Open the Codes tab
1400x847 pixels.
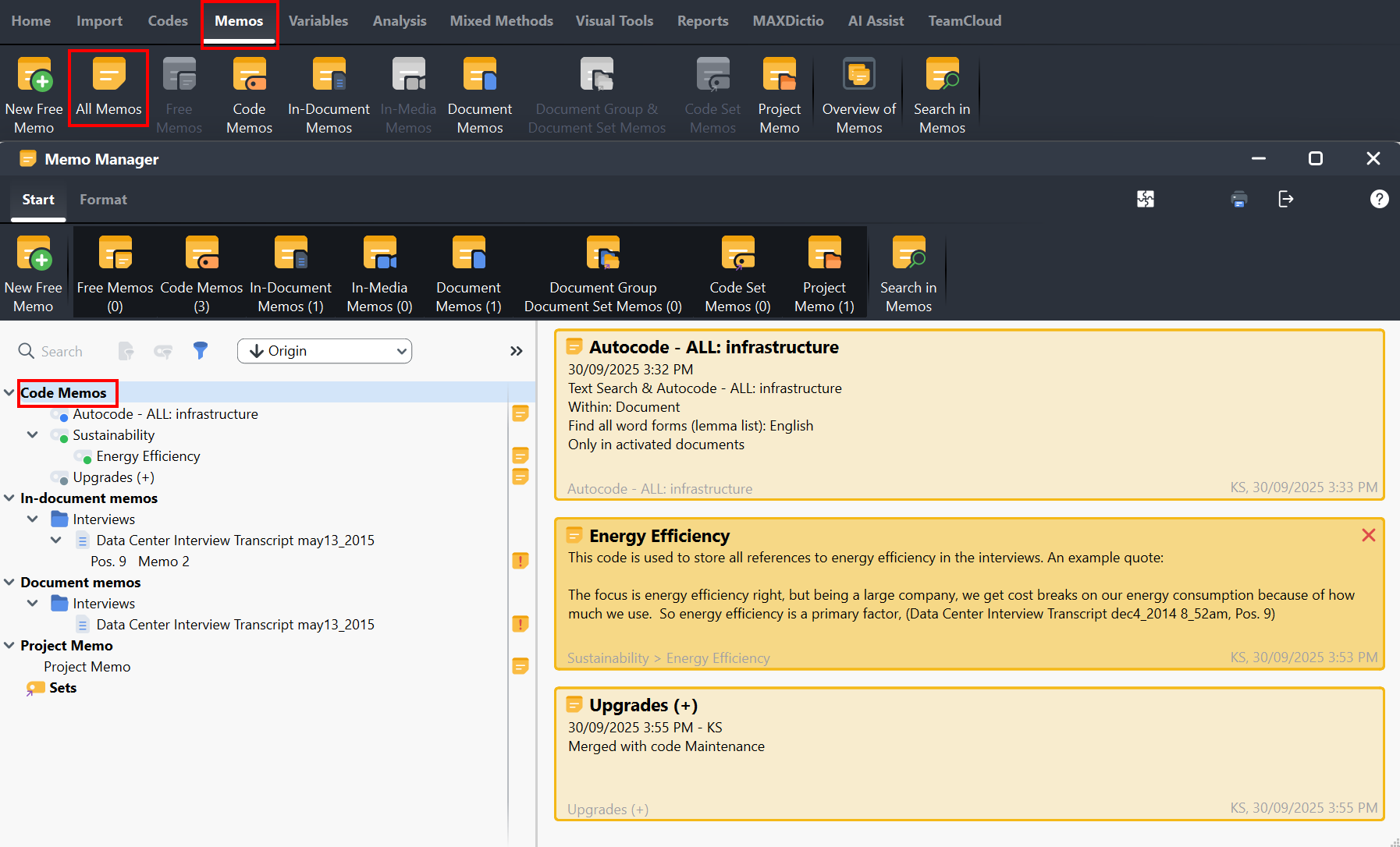pos(168,21)
